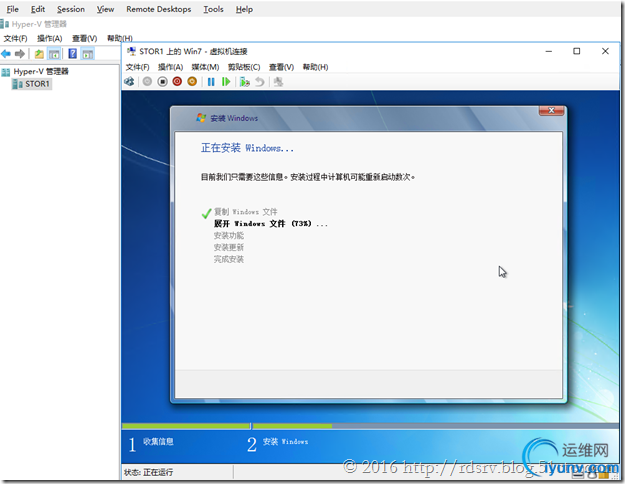Click the forward arrow in Hyper-V Manager toolbar
This screenshot has width=625, height=484.
pos(20,53)
